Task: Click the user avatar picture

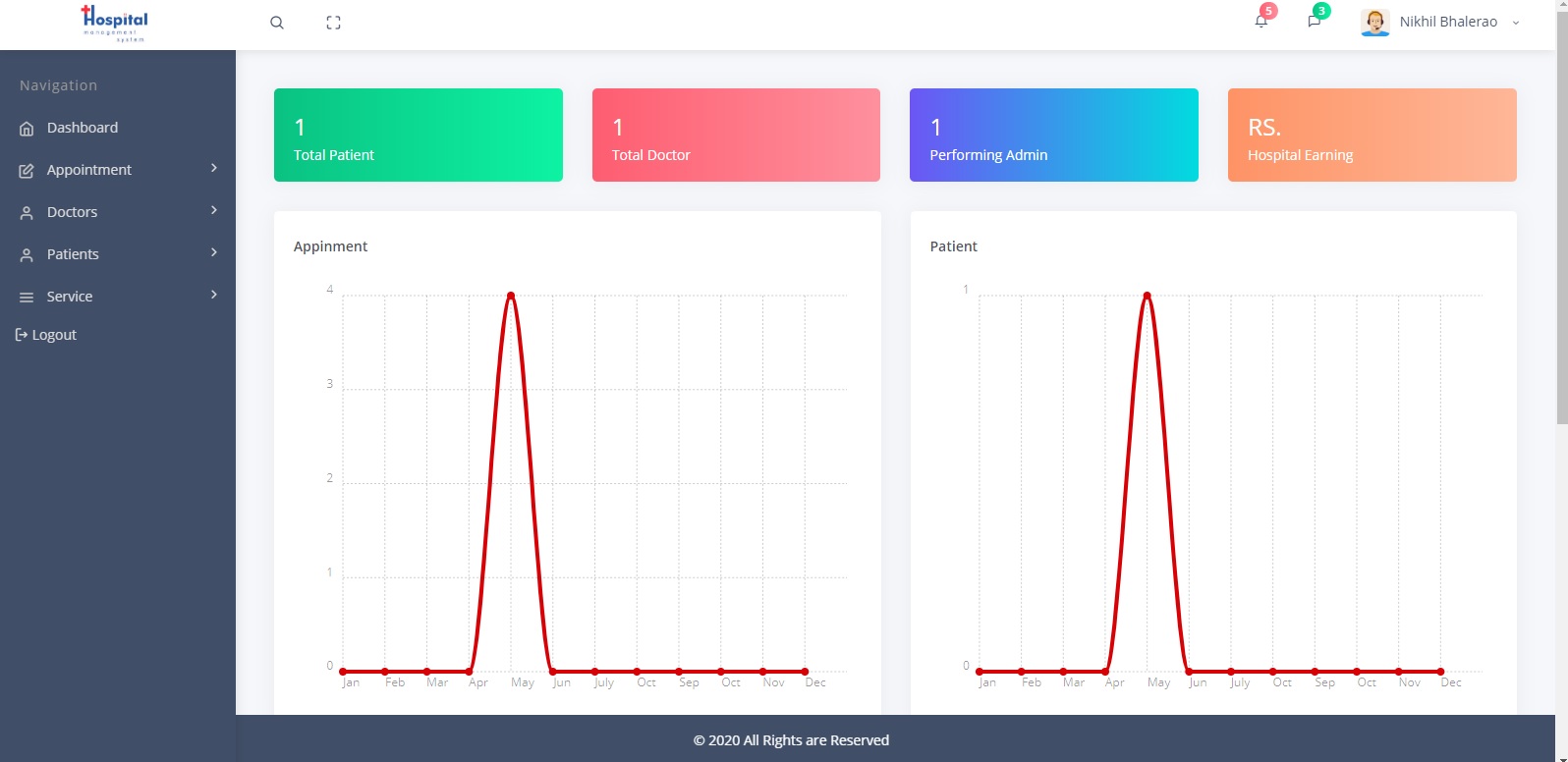Action: click(x=1374, y=23)
